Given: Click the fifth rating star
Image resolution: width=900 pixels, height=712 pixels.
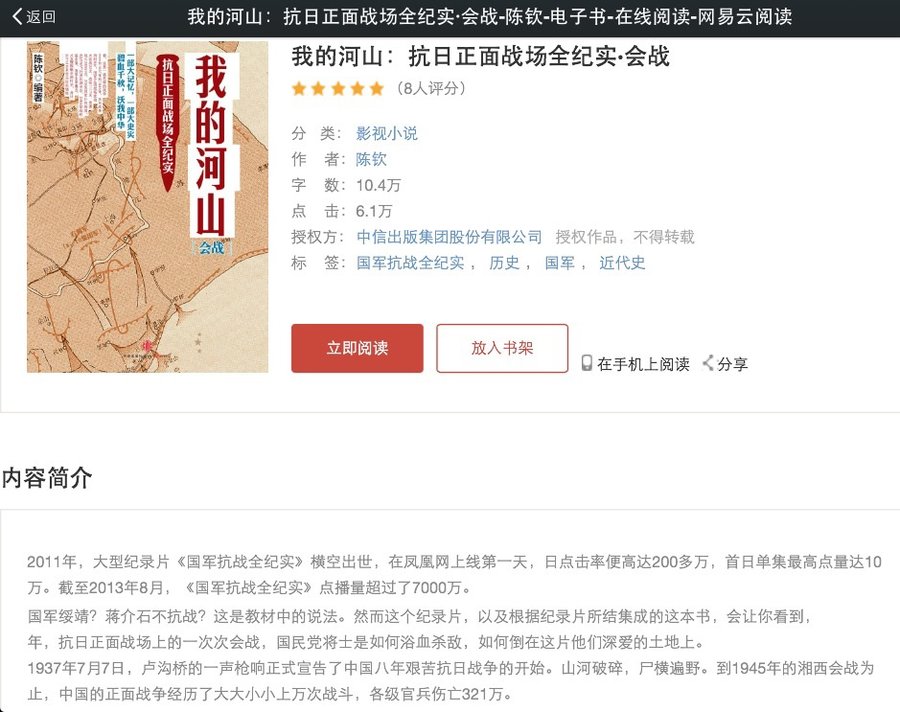Looking at the screenshot, I should tap(376, 89).
